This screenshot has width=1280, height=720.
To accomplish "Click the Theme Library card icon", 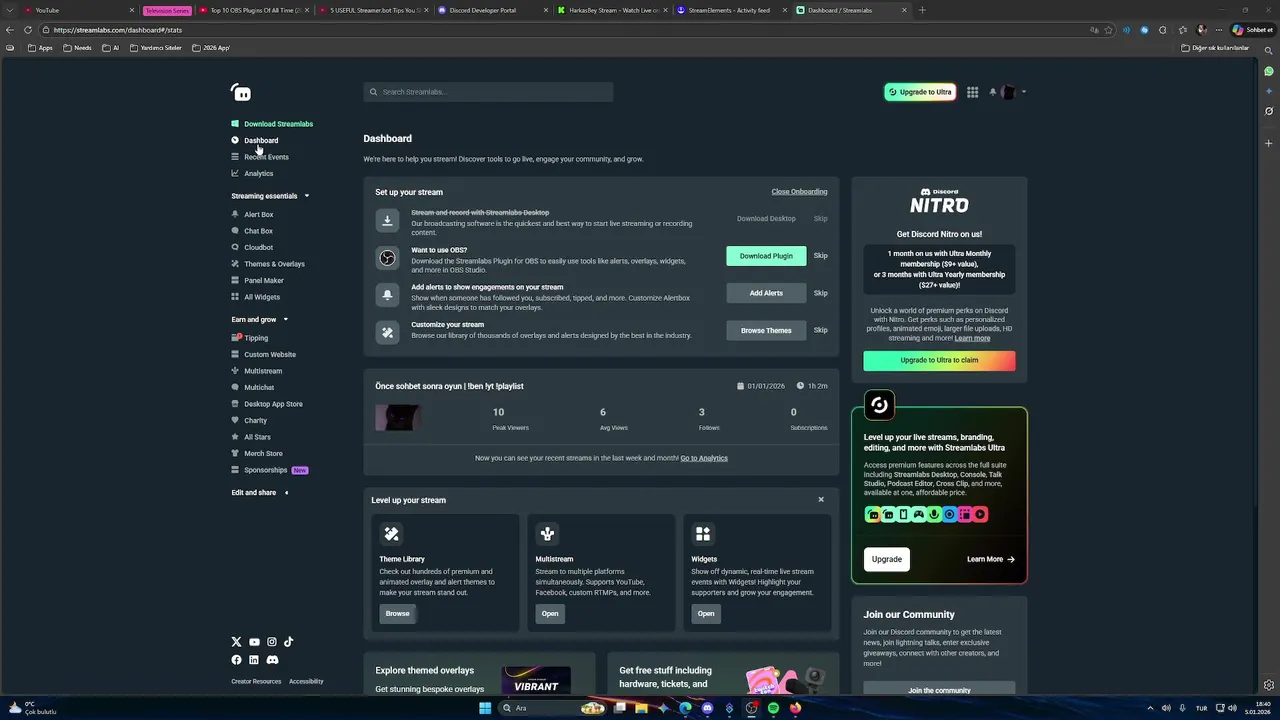I will pos(391,534).
